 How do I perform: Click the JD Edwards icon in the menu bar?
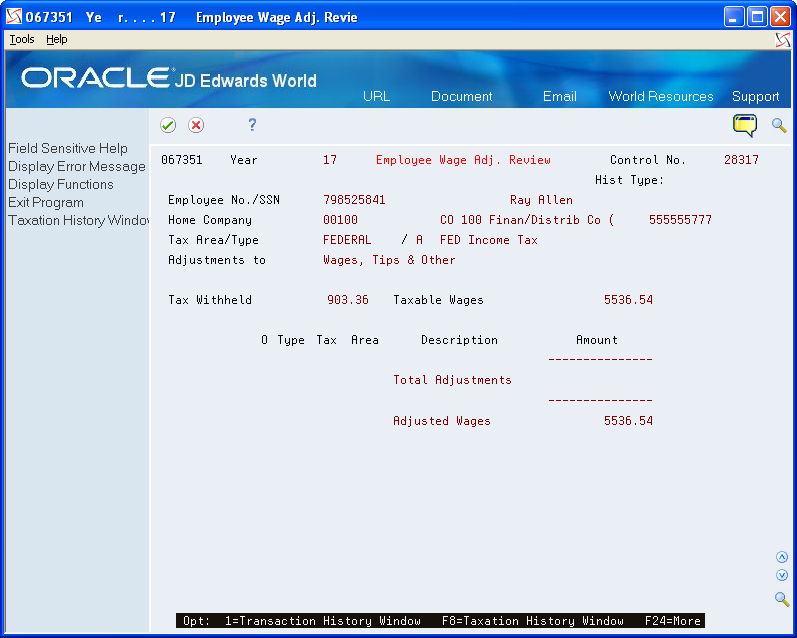pos(783,40)
